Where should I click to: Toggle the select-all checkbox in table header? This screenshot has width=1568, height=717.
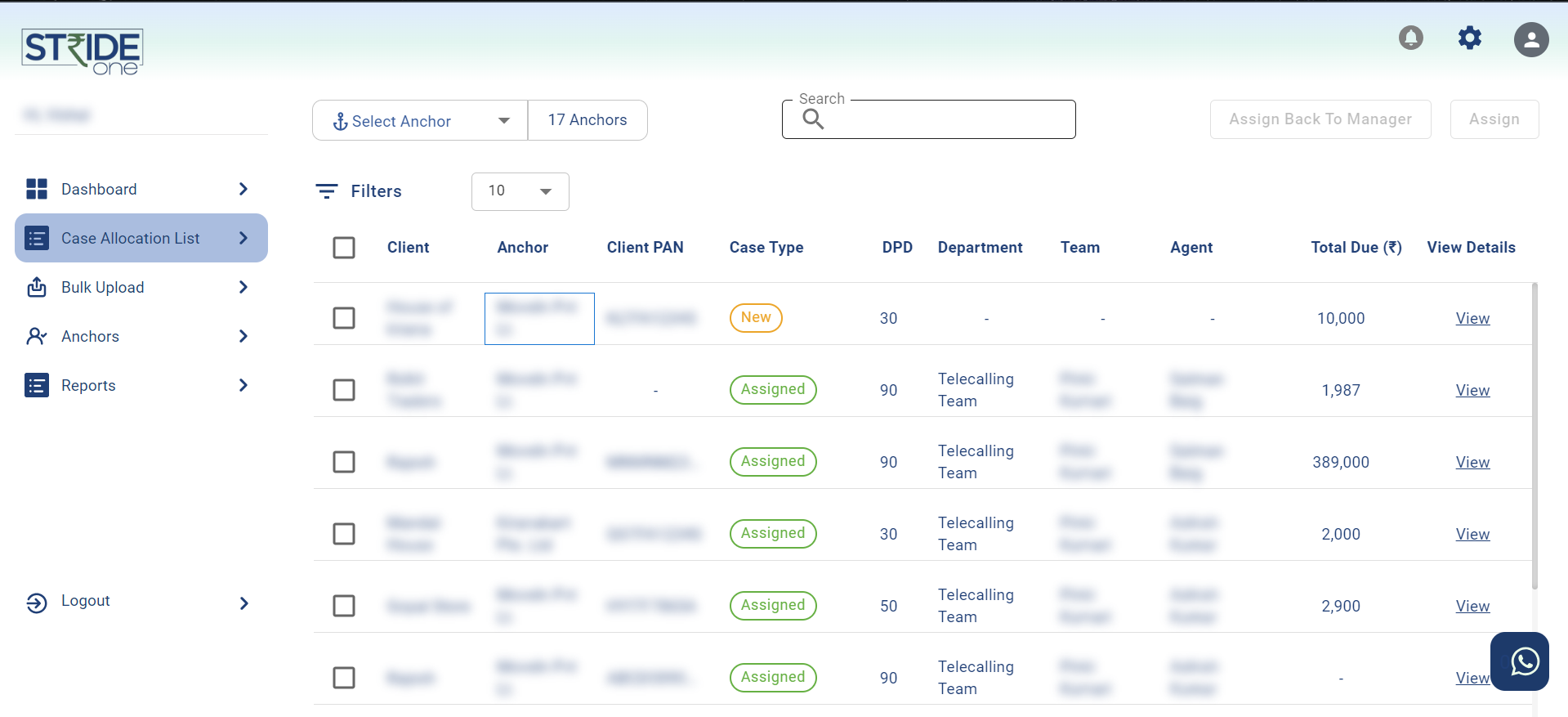point(344,248)
